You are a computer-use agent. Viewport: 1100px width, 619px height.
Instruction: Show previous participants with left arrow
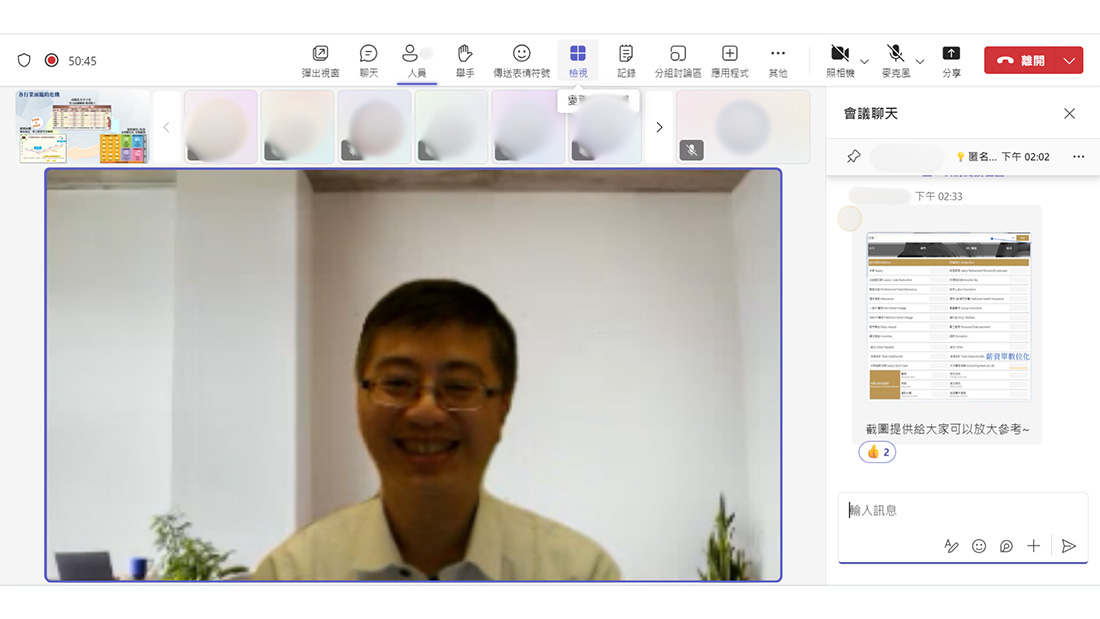coord(166,127)
